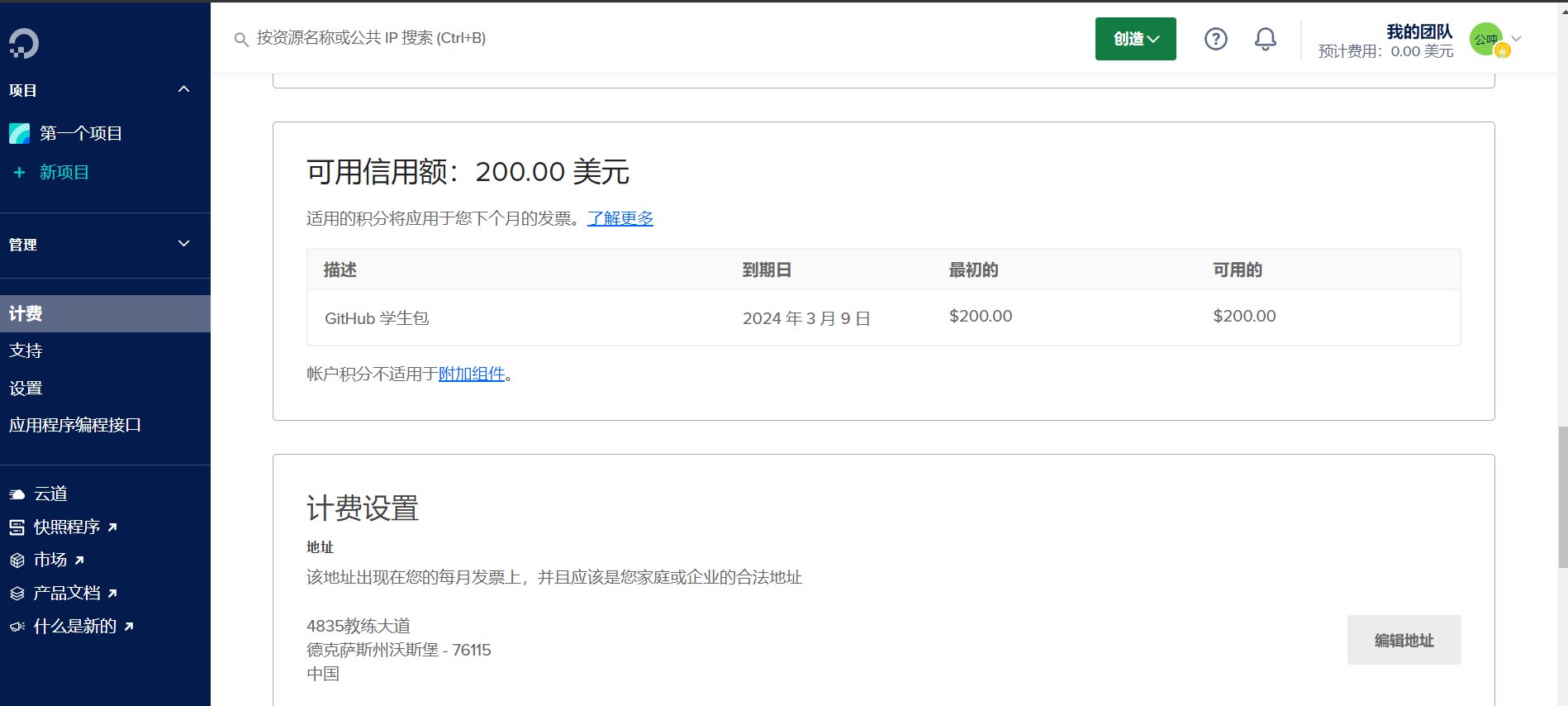This screenshot has height=706, width=1568.
Task: Click the green user avatar icon
Action: (1486, 39)
